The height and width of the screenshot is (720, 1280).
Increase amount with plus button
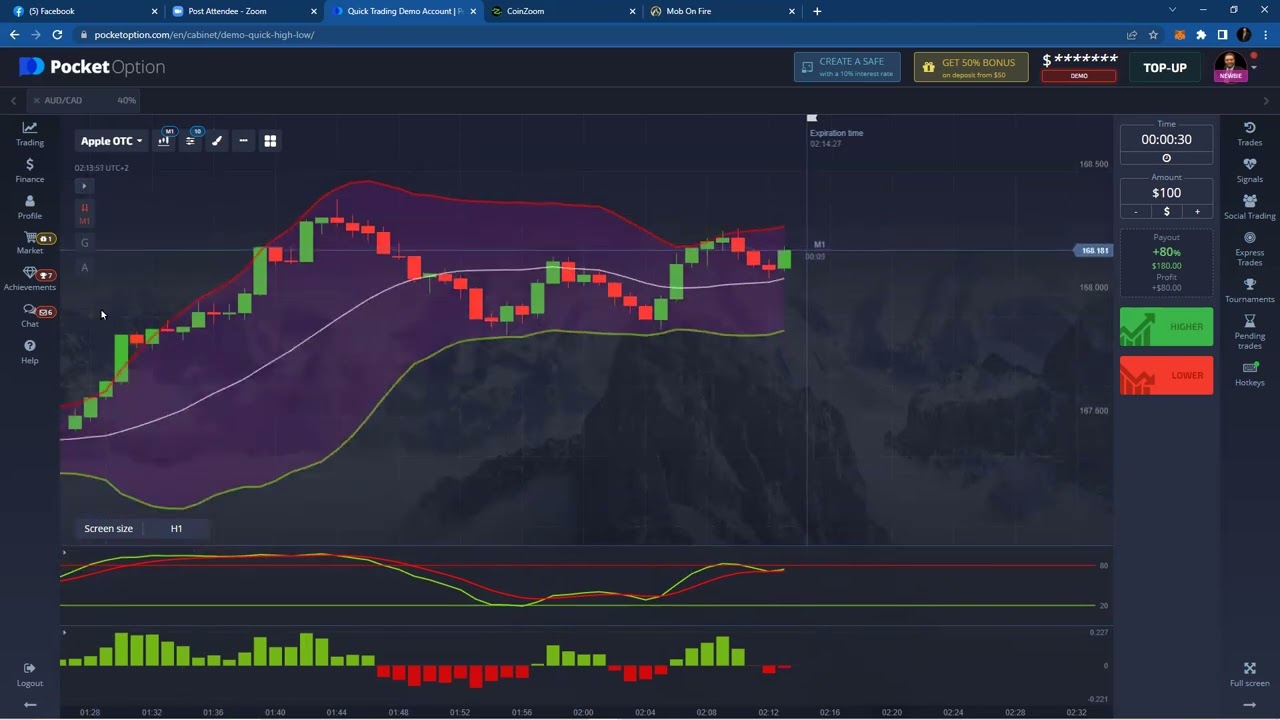[1197, 211]
